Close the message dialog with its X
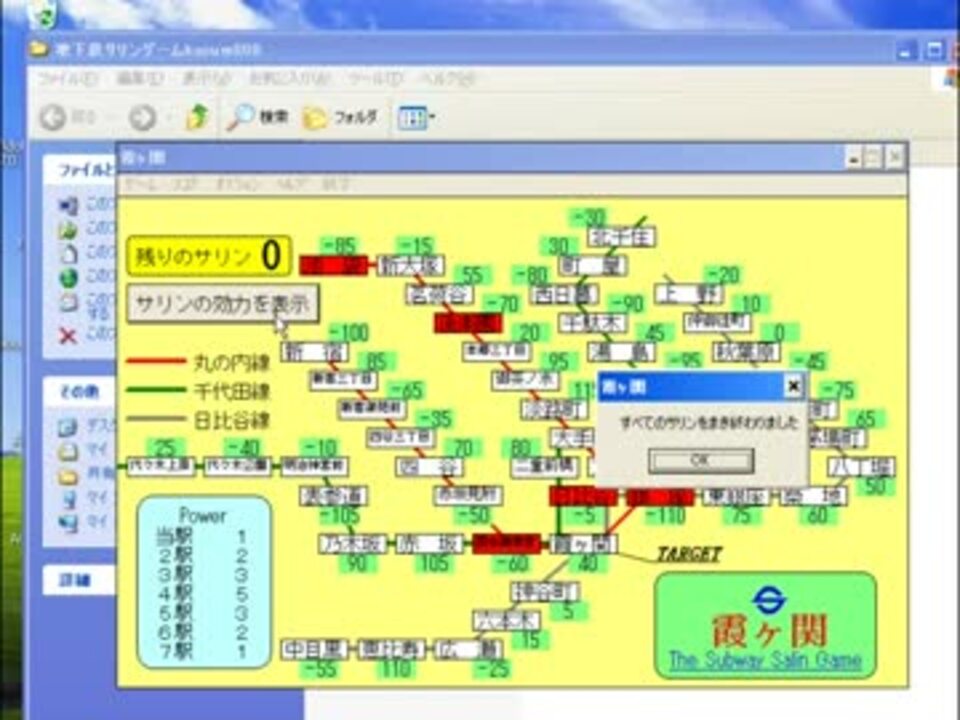The image size is (960, 720). (x=792, y=386)
